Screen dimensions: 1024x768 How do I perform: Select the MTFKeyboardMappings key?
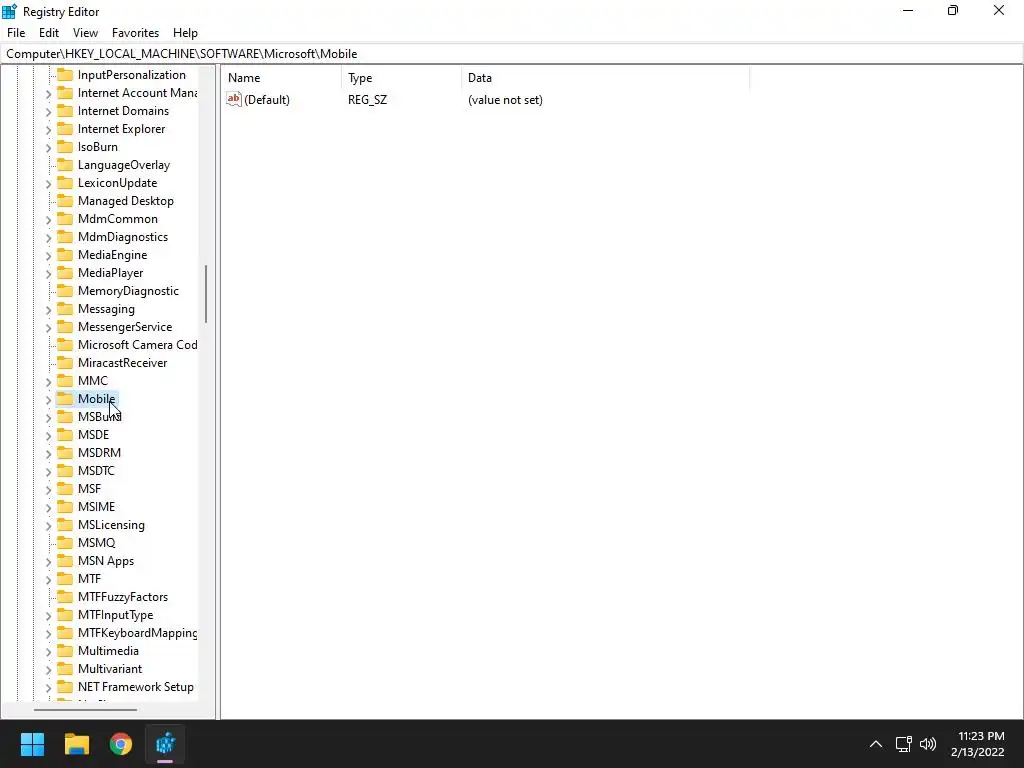[x=137, y=632]
